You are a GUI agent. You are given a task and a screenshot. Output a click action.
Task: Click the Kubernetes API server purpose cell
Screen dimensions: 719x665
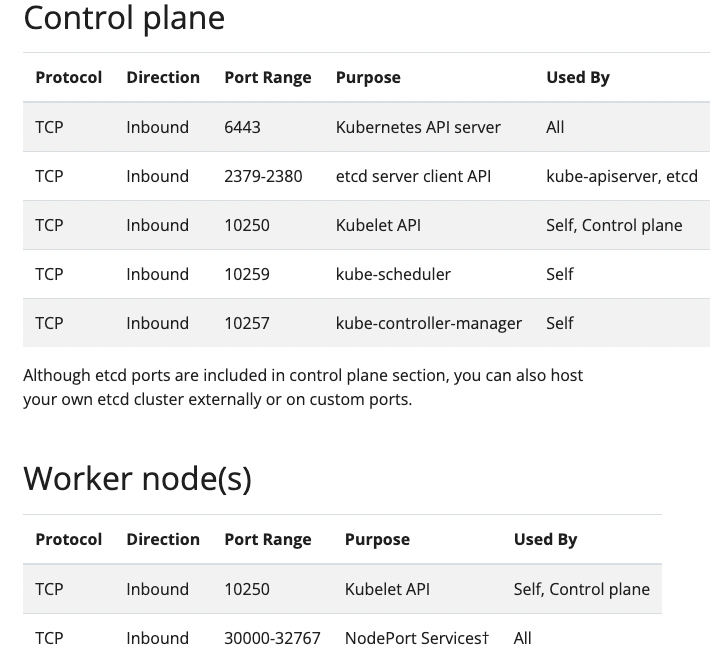coord(418,127)
